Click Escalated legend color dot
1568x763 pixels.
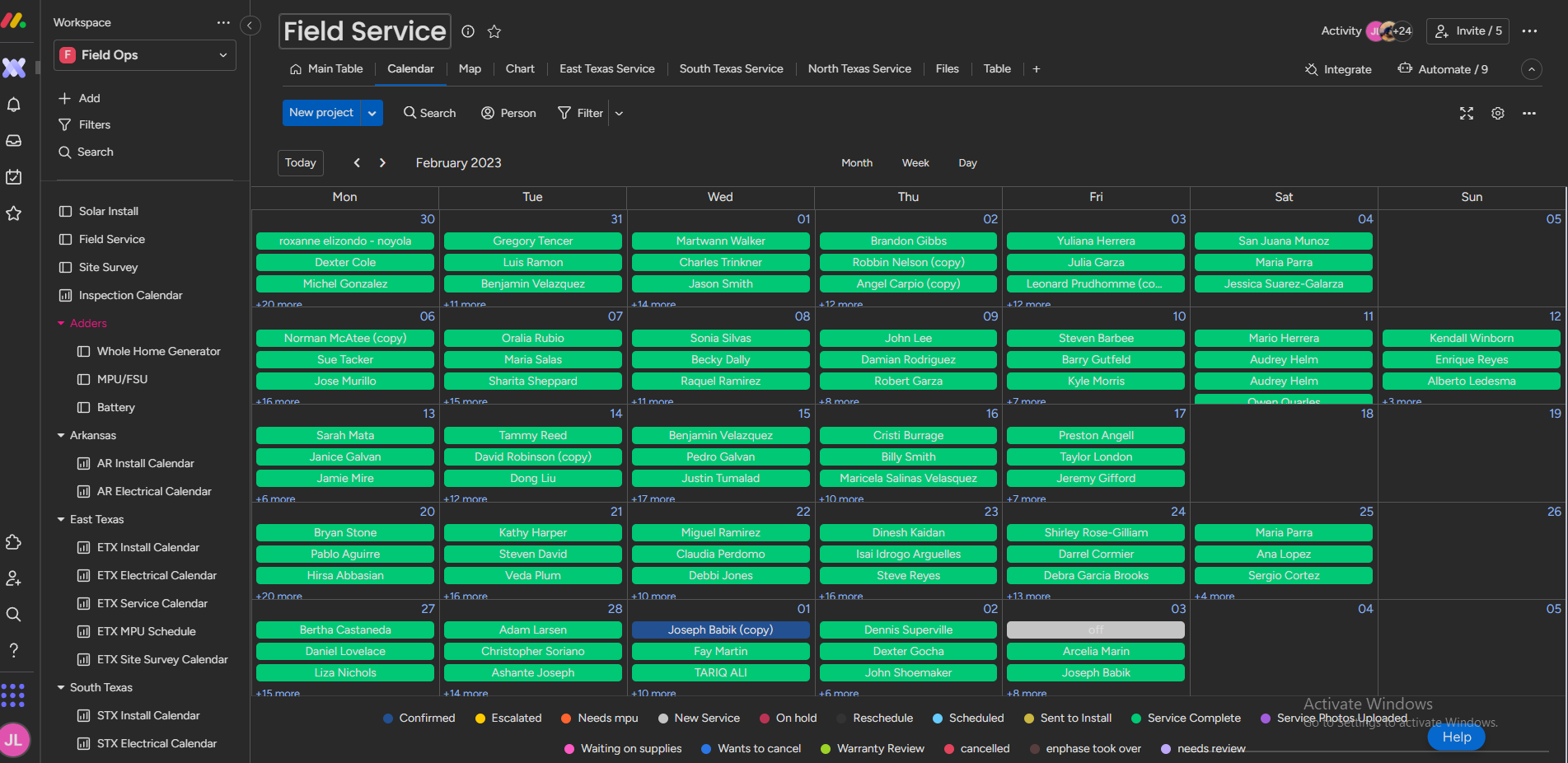[480, 719]
